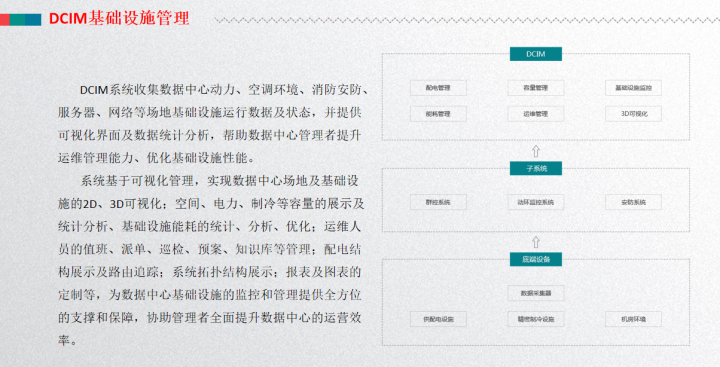The image size is (720, 367).
Task: Click the "安防系统" box
Action: coord(633,202)
